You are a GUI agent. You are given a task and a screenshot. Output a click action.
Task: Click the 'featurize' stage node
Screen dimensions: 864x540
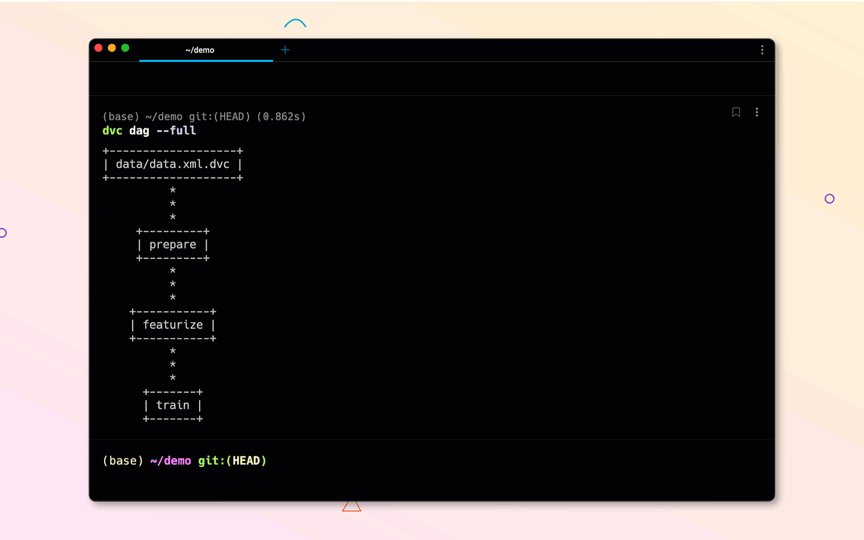pyautogui.click(x=172, y=325)
